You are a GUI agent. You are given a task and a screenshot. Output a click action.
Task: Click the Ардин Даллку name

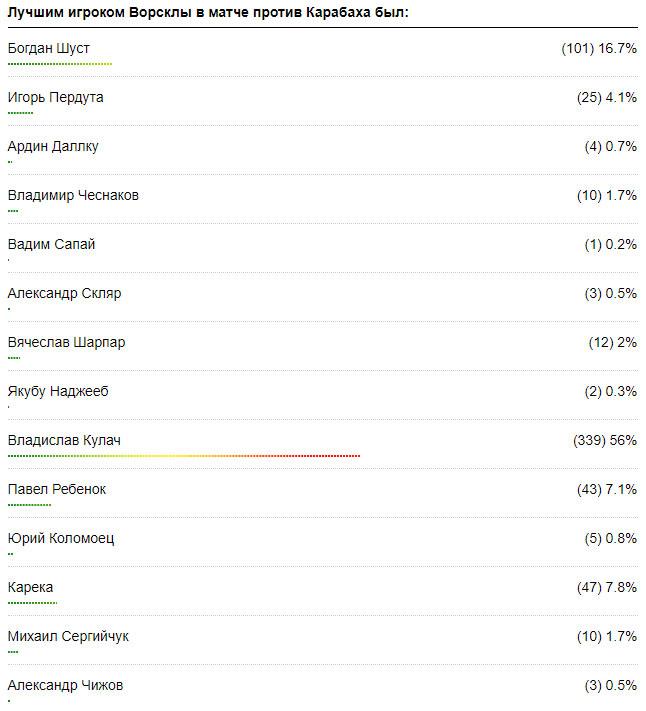53,146
